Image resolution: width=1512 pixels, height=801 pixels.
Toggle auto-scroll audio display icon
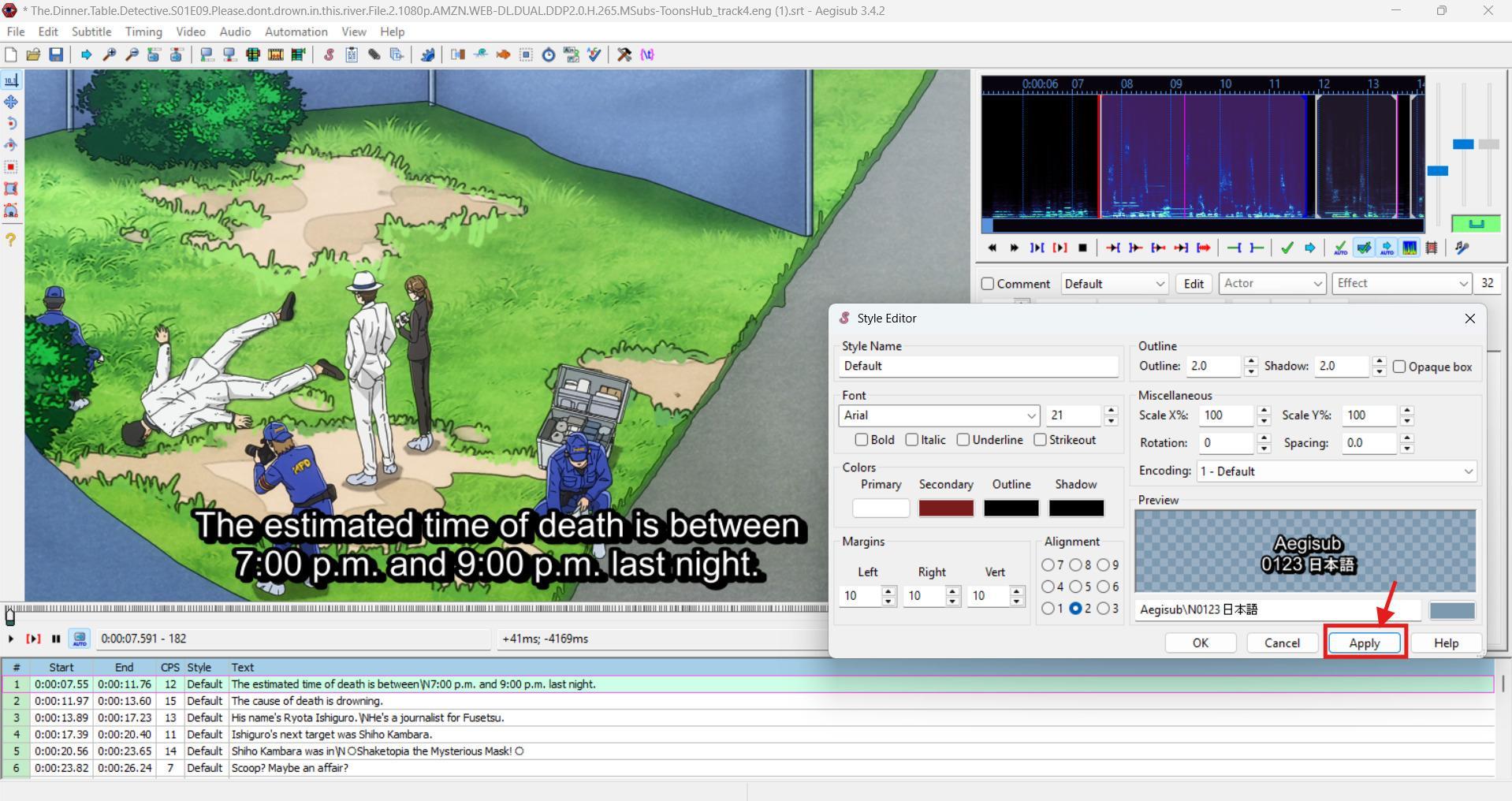(1386, 248)
